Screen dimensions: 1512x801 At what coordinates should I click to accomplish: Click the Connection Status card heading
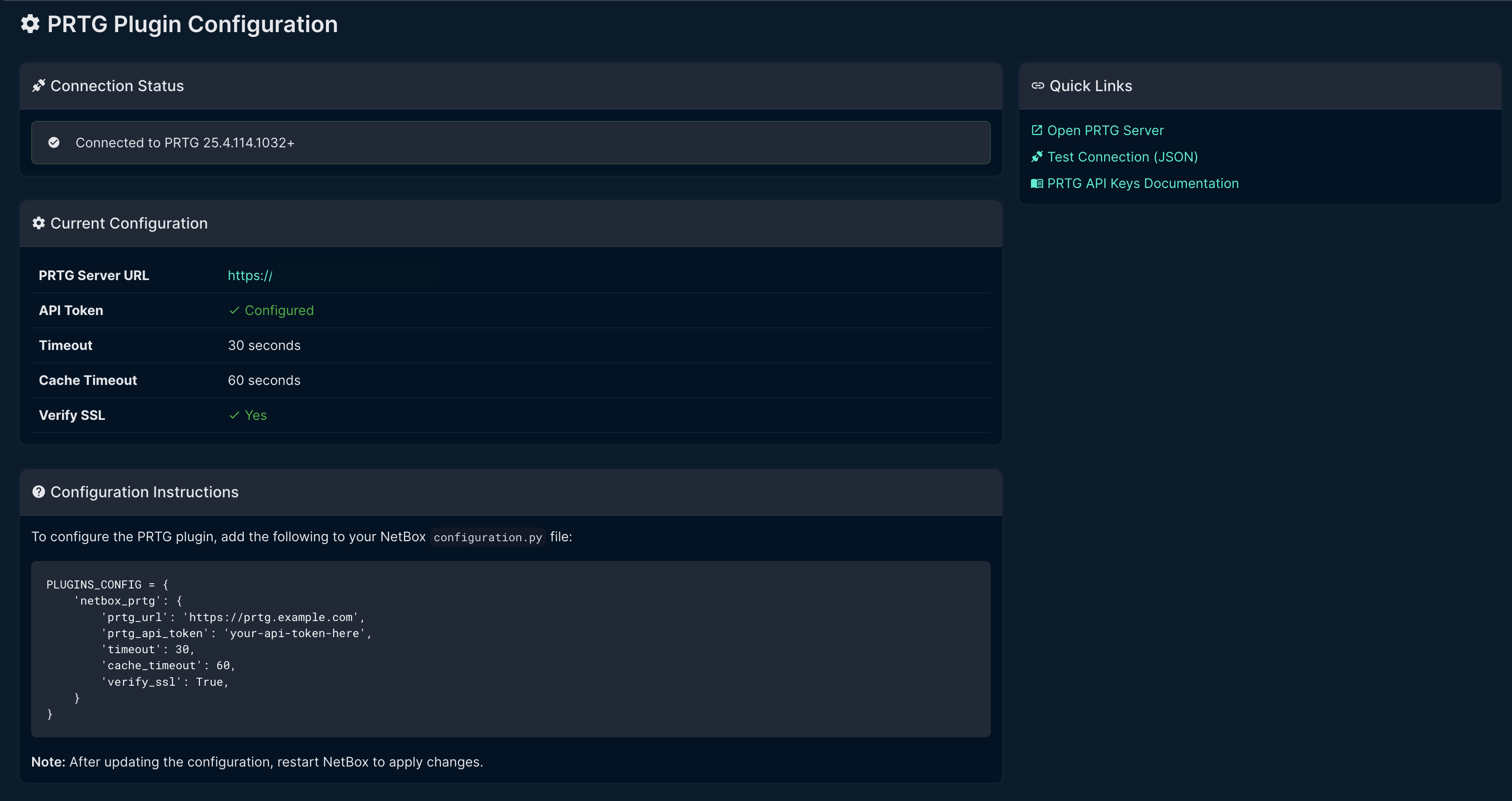(x=117, y=85)
